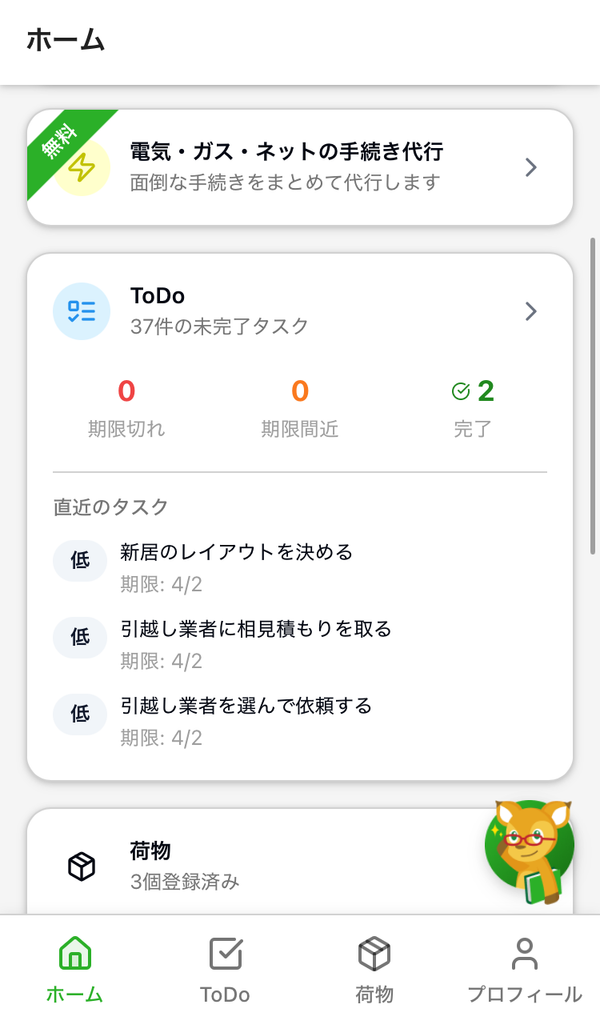Tap the 荷物 box icon in the card

[81, 866]
